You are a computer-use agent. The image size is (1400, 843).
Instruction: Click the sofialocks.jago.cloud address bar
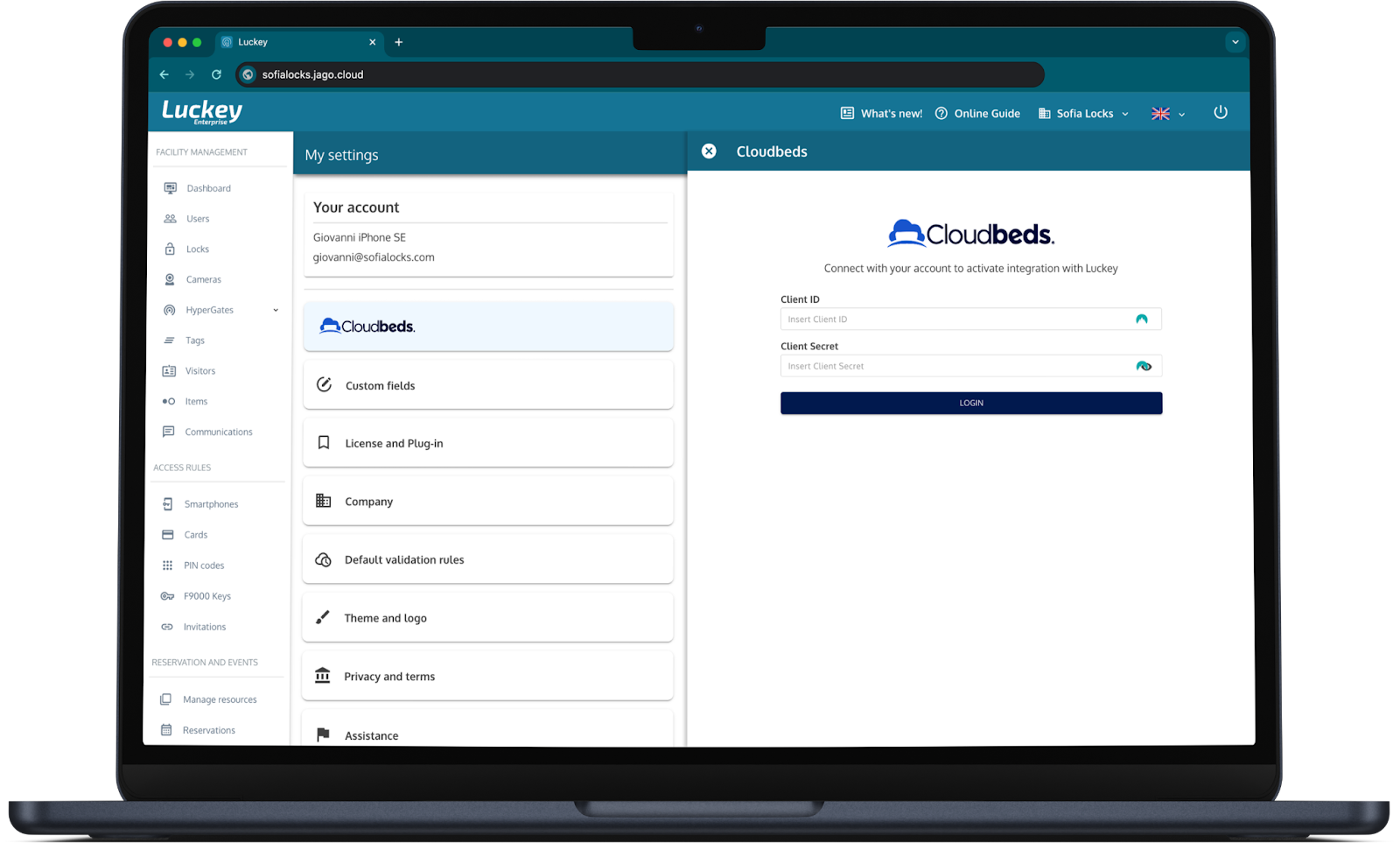640,74
